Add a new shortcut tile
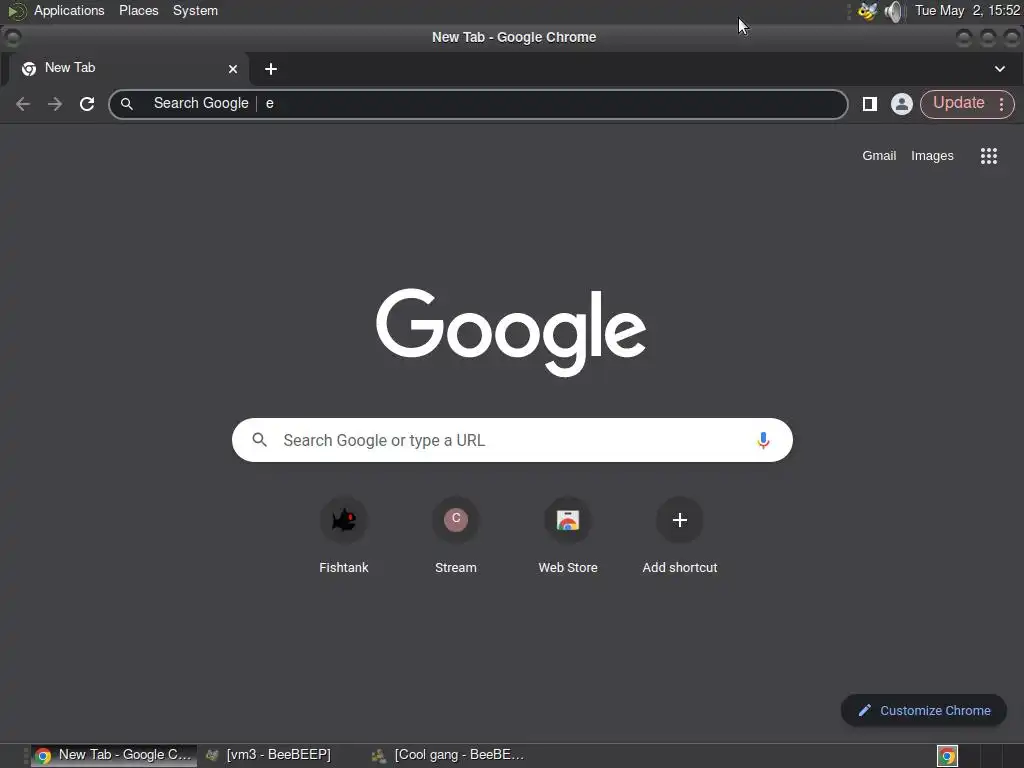1024x768 pixels. click(x=680, y=536)
